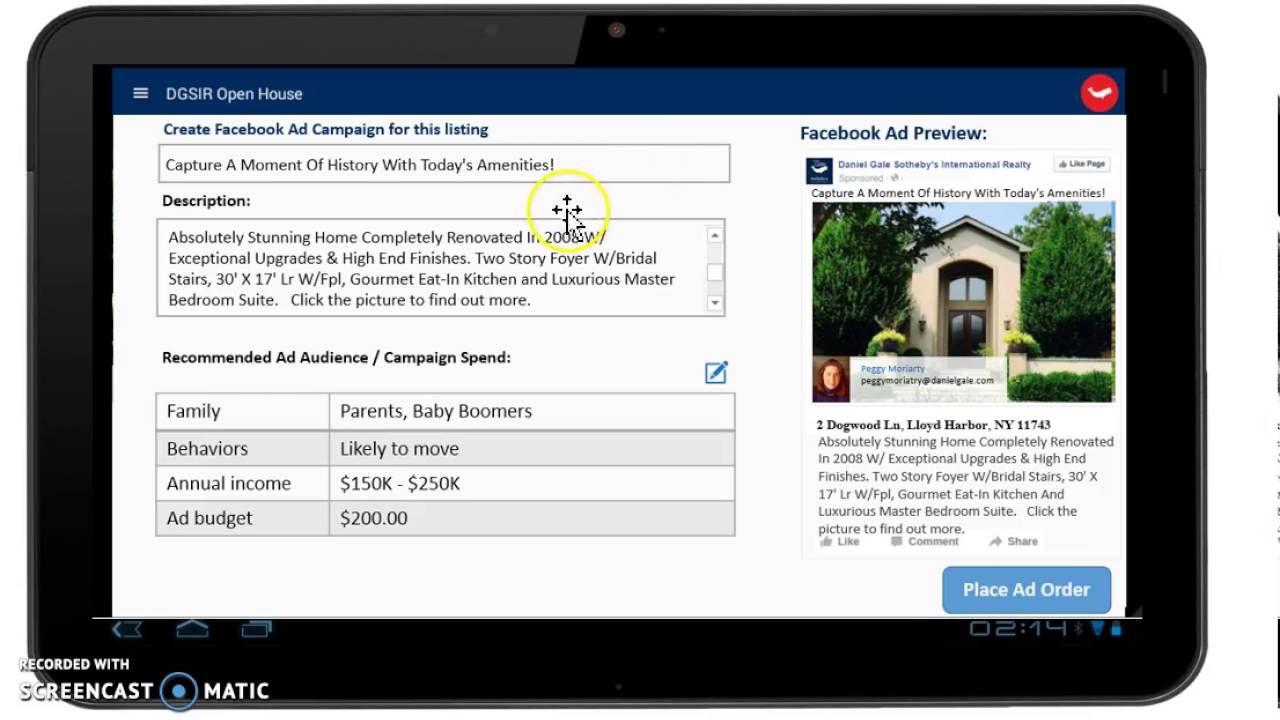The image size is (1280, 720).
Task: Click 'Create Facebook Ad Campaign for this listing' heading
Action: (326, 129)
